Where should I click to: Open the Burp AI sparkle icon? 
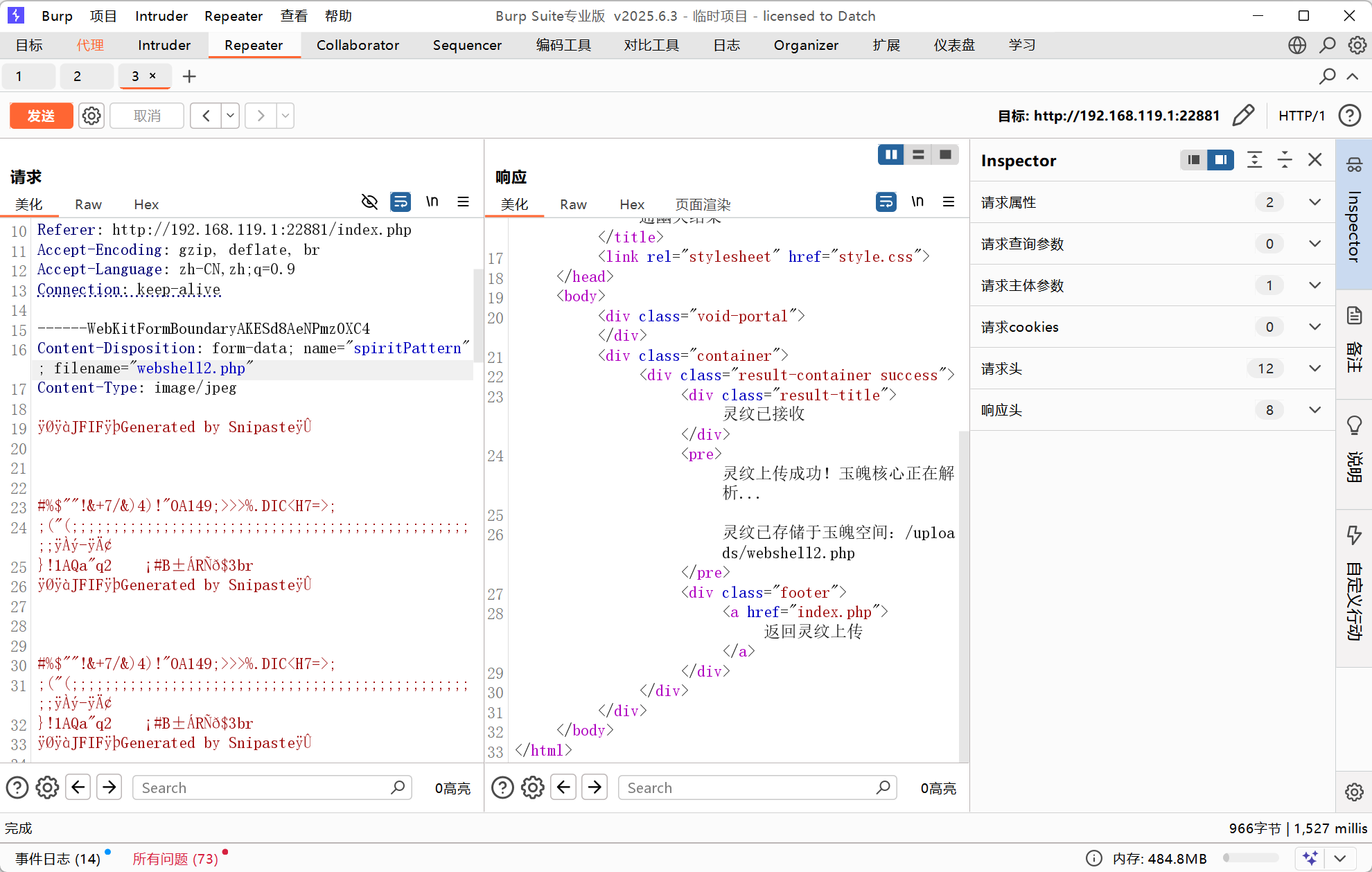[1310, 858]
